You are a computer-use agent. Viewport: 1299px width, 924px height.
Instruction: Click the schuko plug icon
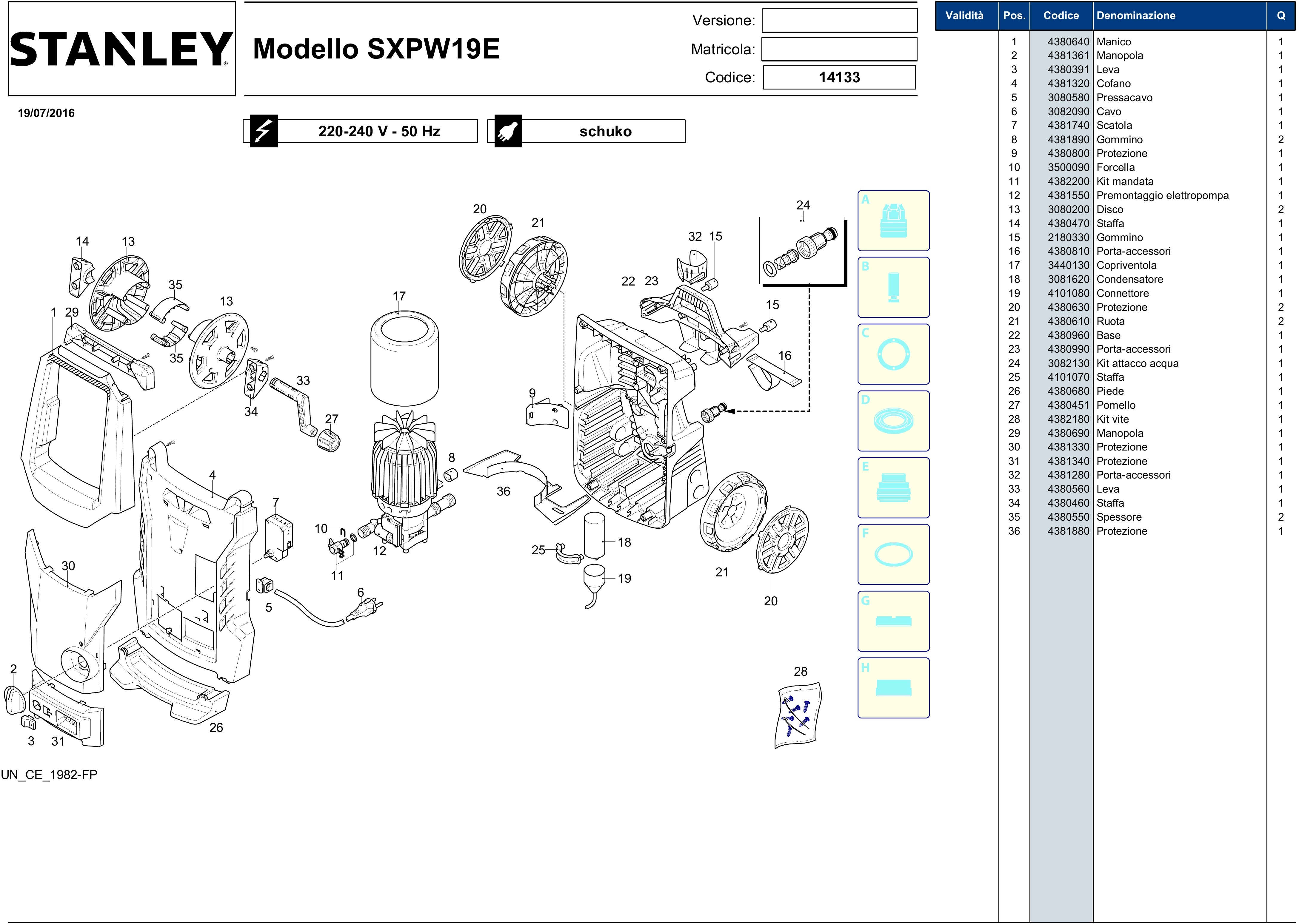click(x=508, y=132)
